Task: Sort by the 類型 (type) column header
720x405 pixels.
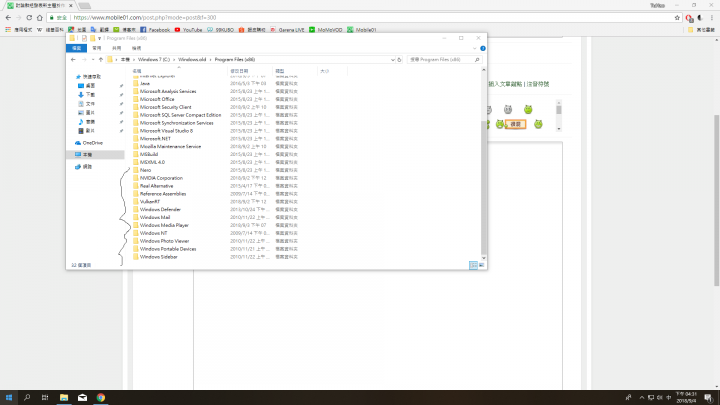Action: (294, 71)
